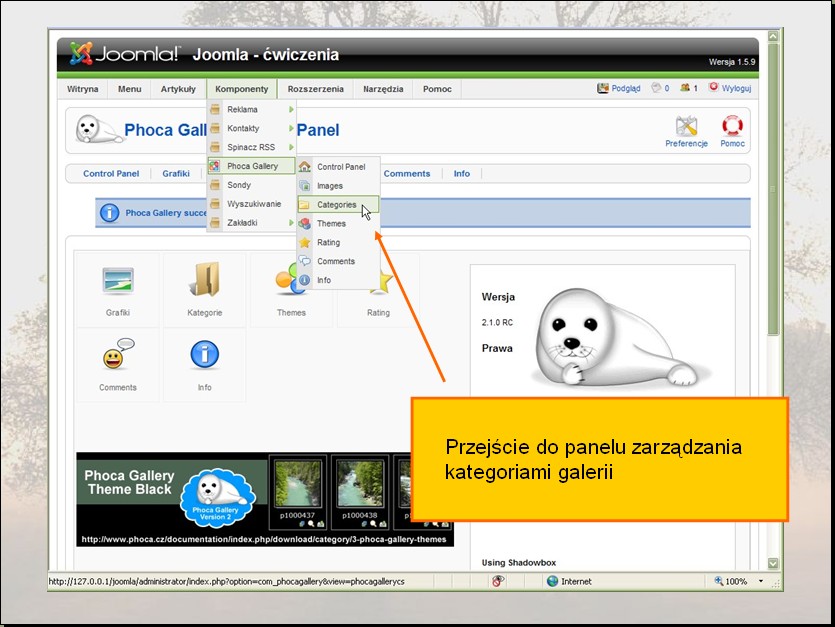The height and width of the screenshot is (627, 835).
Task: Click the Internet zone globe icon
Action: [x=553, y=581]
